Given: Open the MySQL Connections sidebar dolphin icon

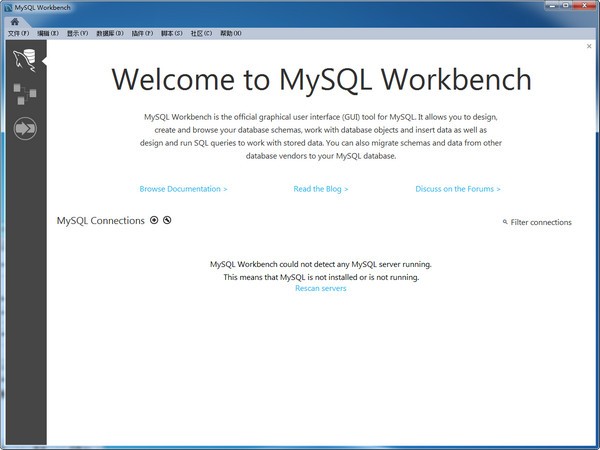Looking at the screenshot, I should pos(25,60).
